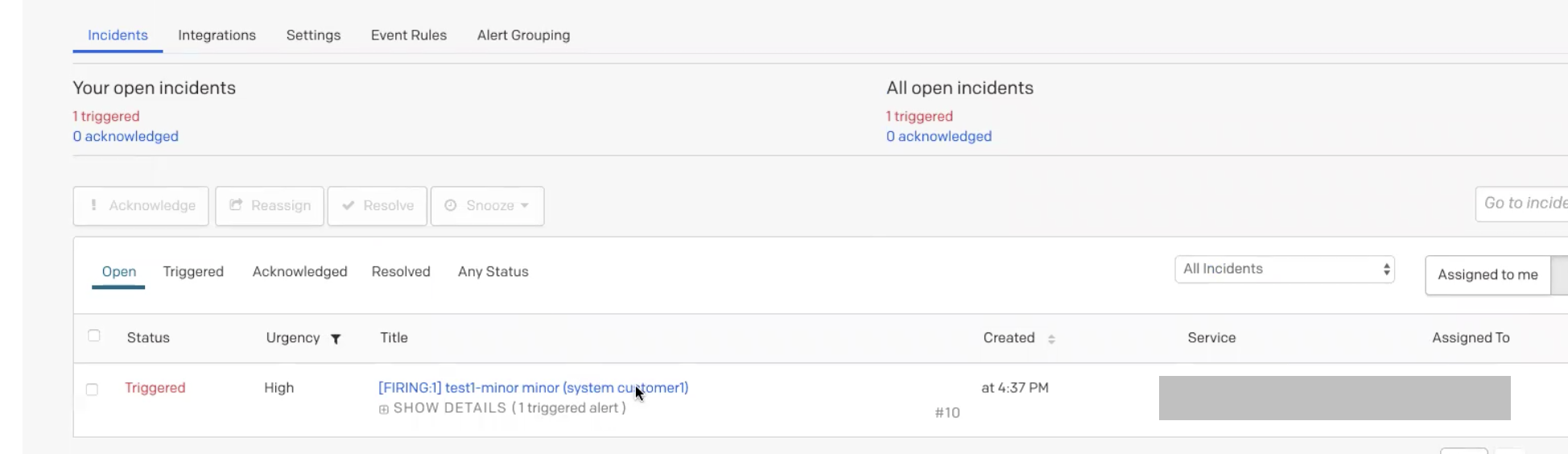Click the Go to incident input field
Viewport: 1568px width, 454px height.
1521,204
